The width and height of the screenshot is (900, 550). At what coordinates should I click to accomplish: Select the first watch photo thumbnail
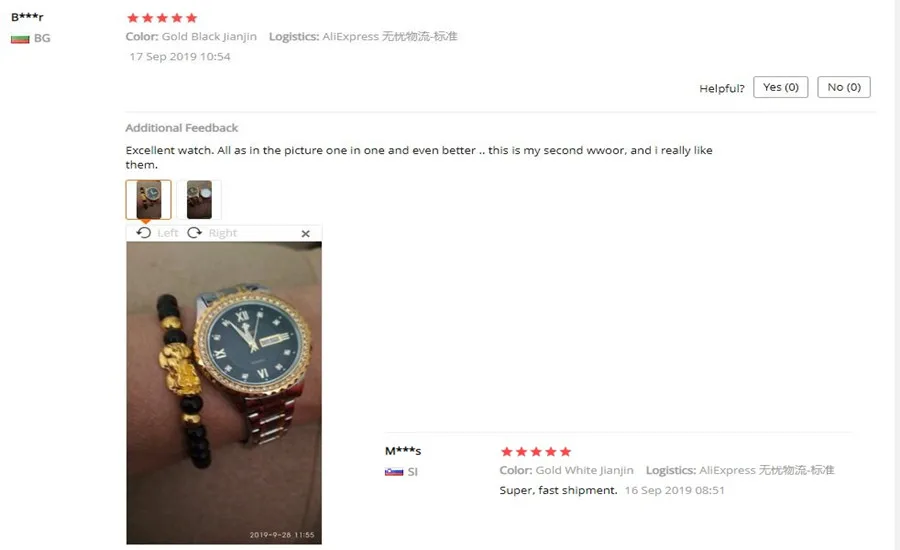149,200
